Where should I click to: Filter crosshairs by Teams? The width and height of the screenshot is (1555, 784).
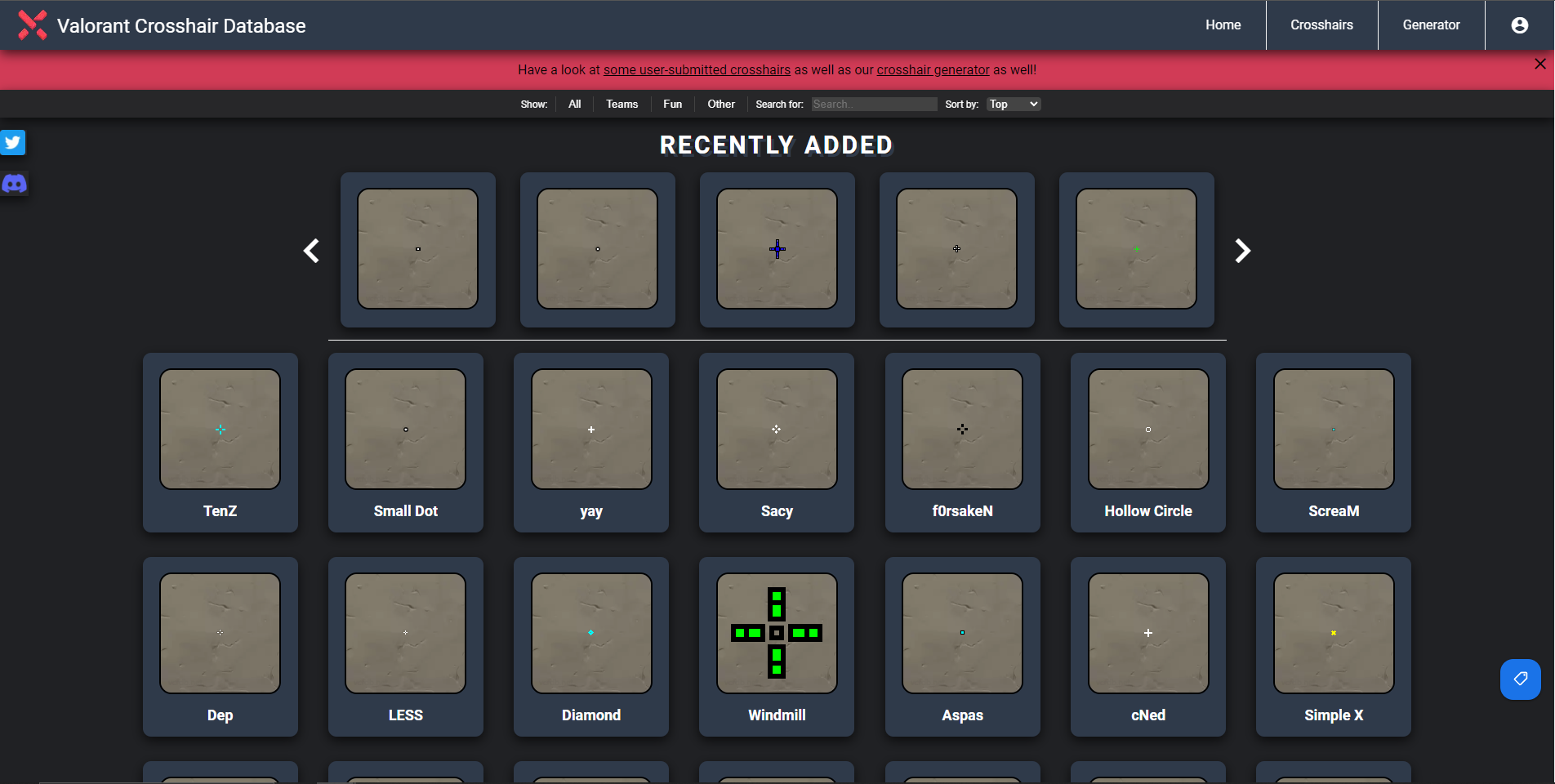click(x=622, y=105)
